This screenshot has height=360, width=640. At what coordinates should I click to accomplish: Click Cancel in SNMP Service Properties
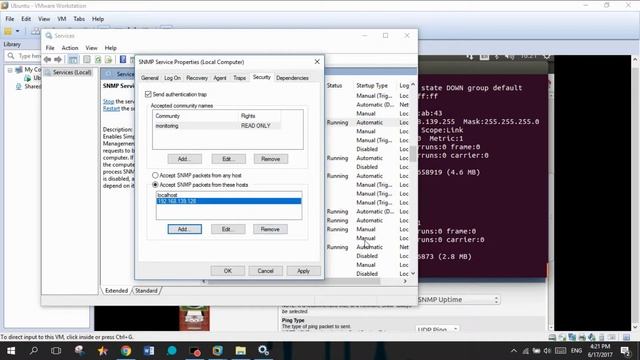pos(265,271)
